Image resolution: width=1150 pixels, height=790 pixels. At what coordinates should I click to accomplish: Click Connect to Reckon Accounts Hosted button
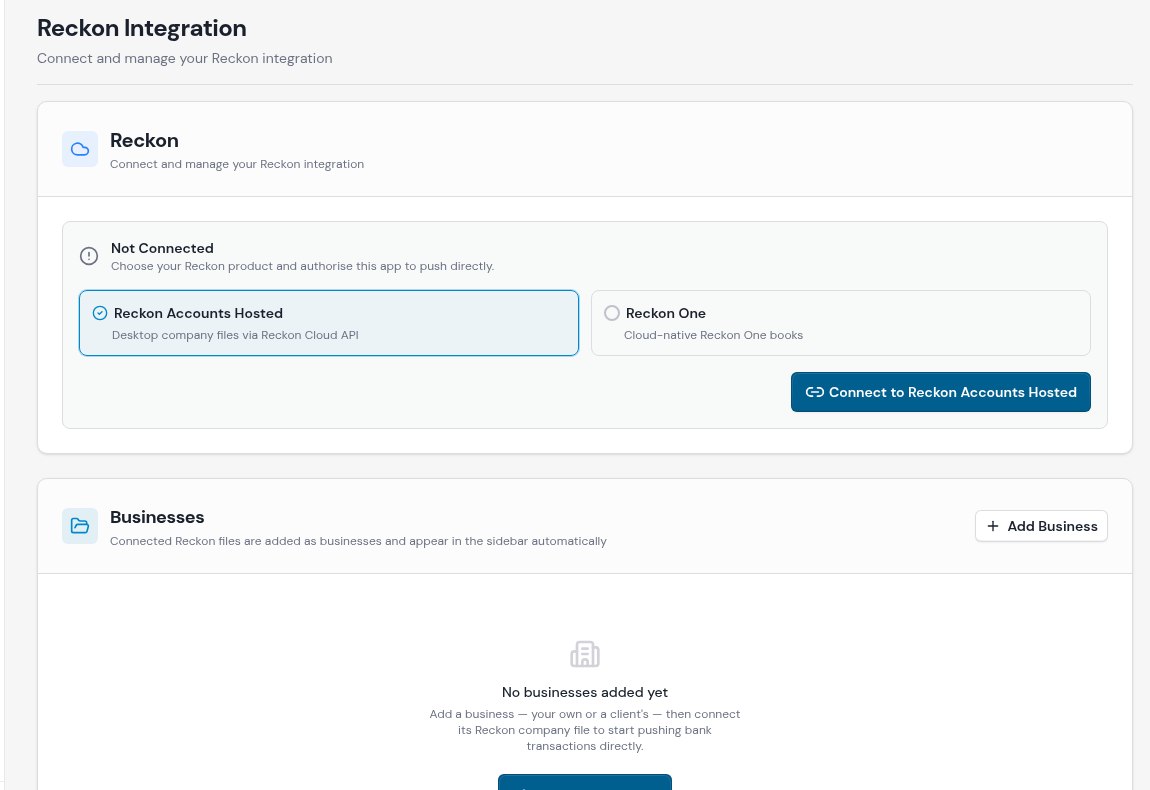click(x=940, y=392)
